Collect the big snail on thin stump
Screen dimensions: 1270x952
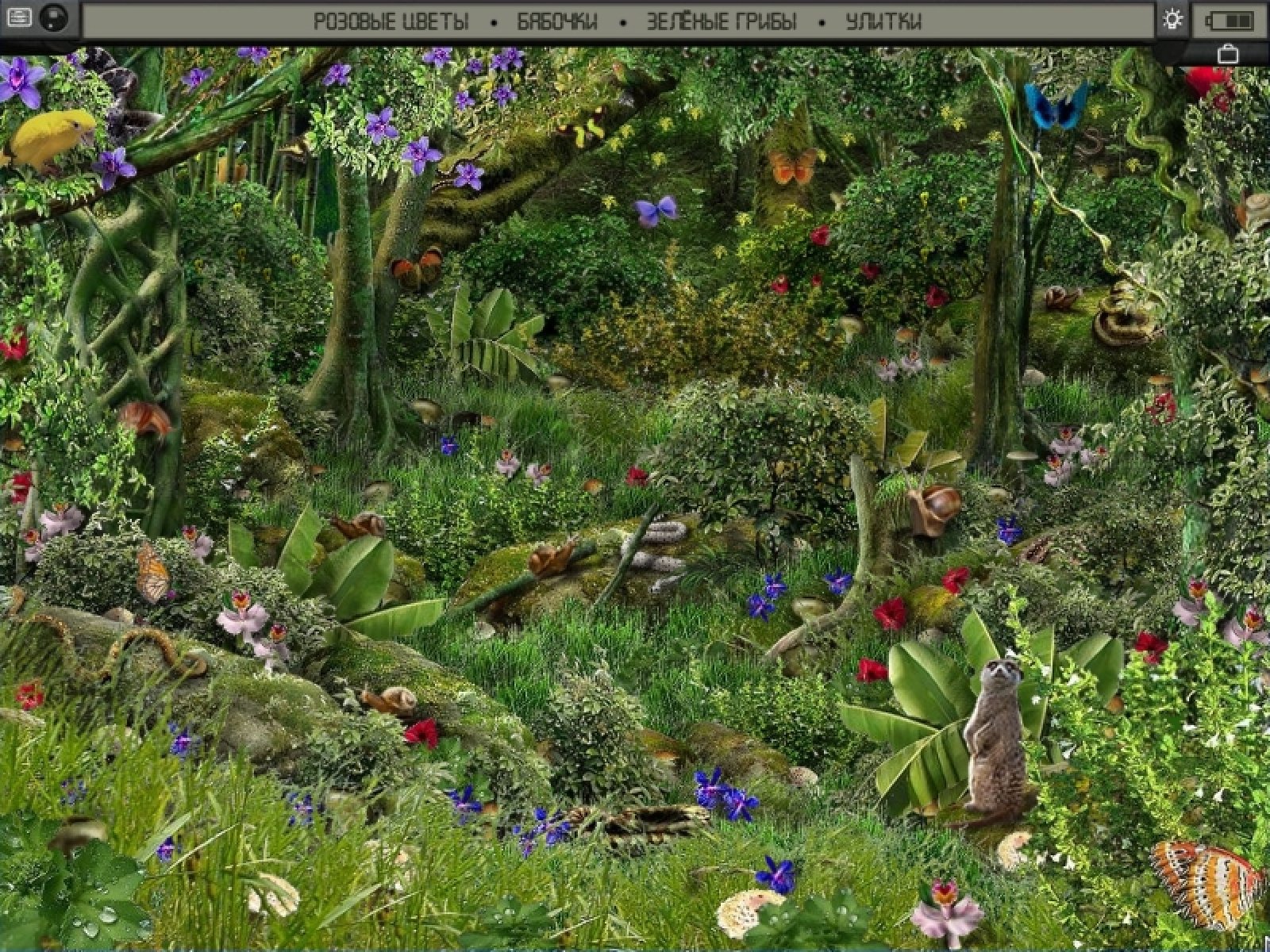point(934,508)
